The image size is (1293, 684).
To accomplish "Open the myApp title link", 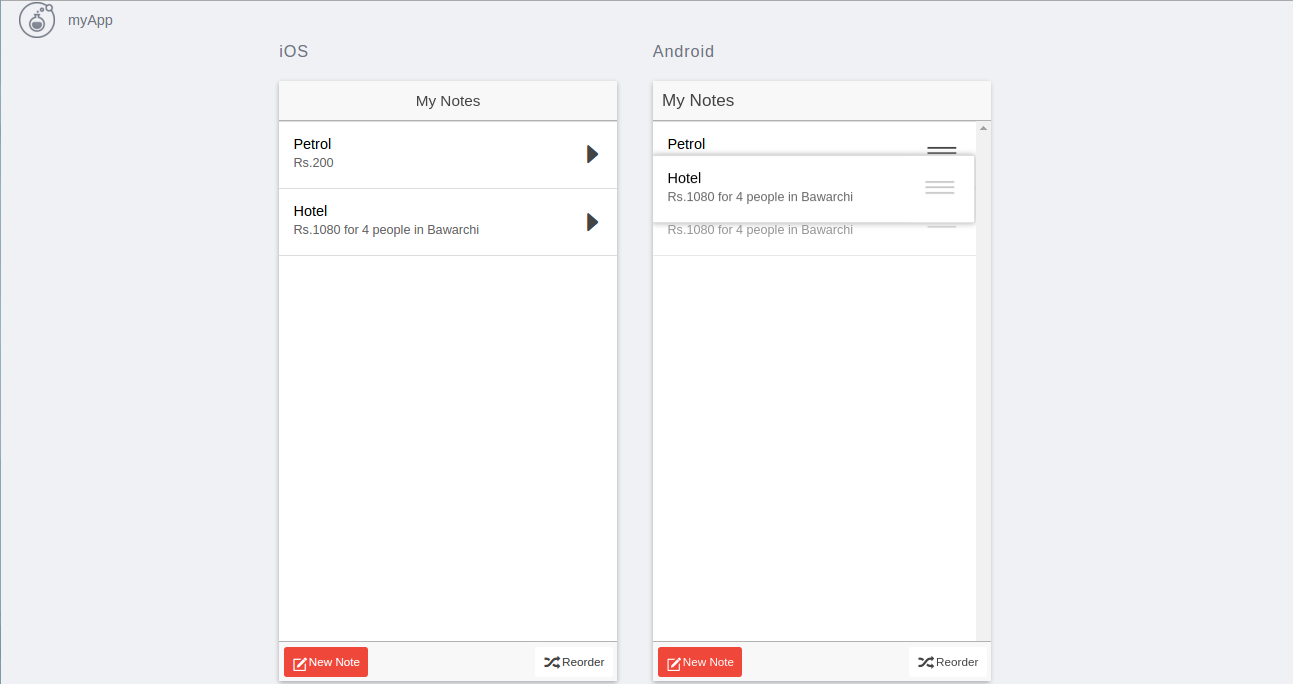I will [x=90, y=20].
